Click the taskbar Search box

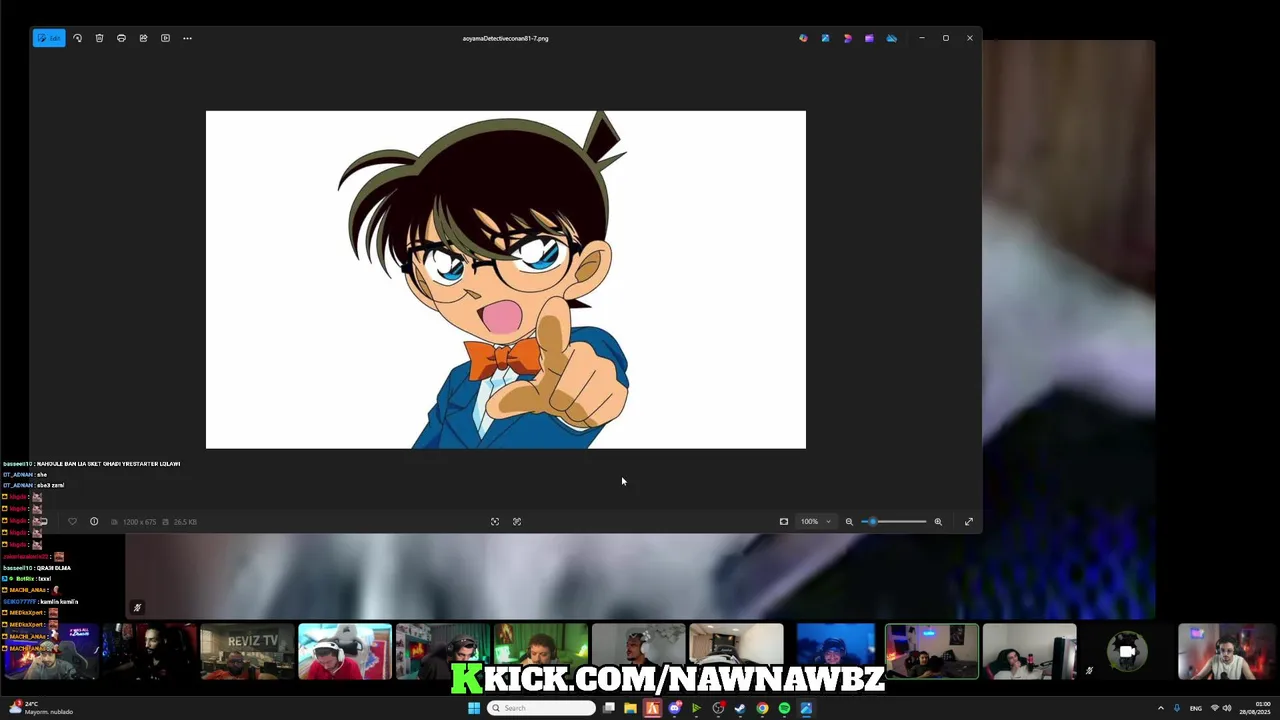[541, 708]
